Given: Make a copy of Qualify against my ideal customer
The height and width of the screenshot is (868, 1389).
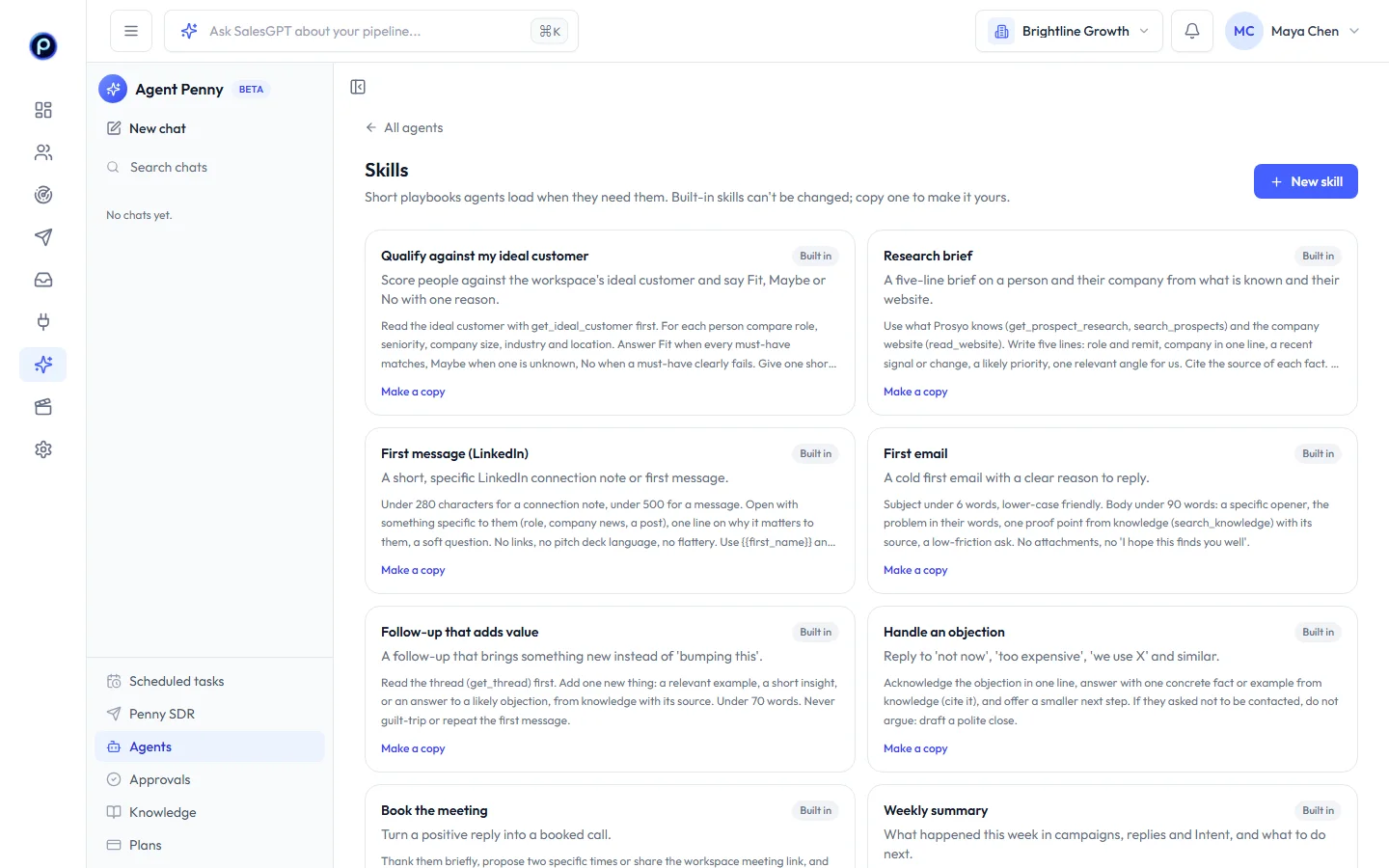Looking at the screenshot, I should [x=413, y=392].
